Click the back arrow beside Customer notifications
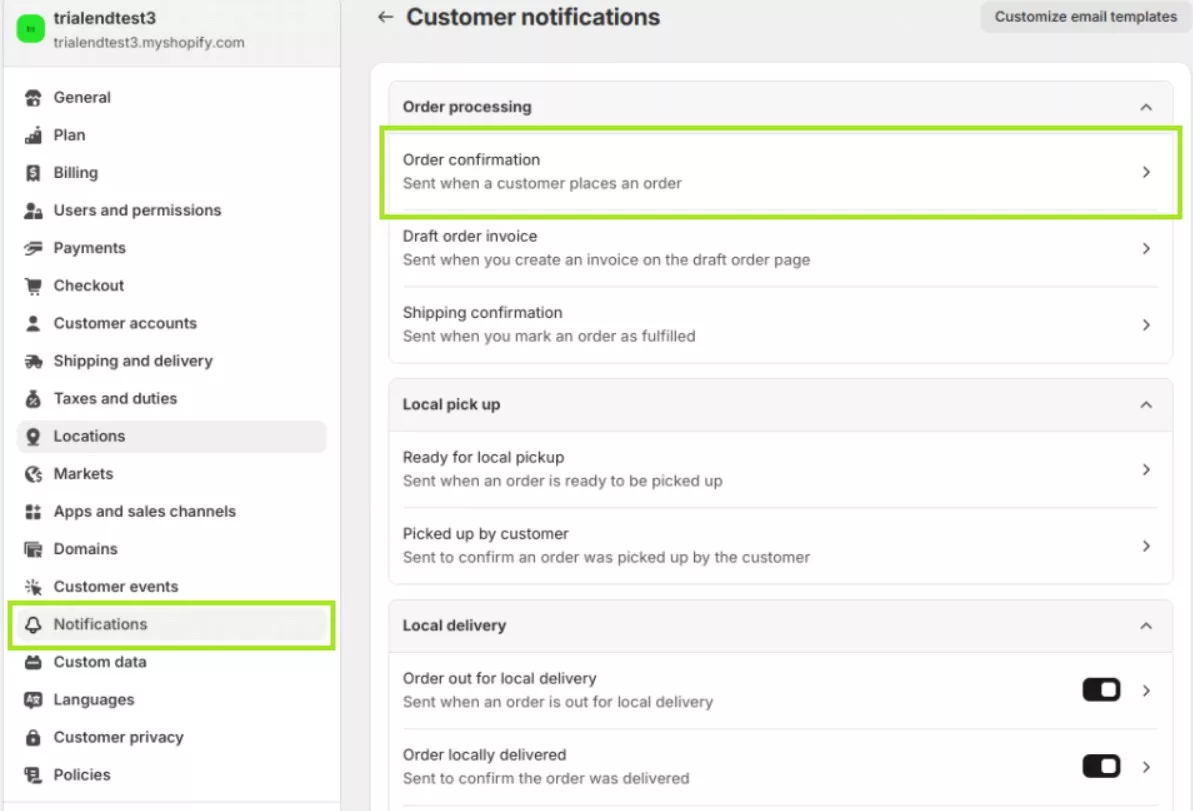 tap(385, 17)
